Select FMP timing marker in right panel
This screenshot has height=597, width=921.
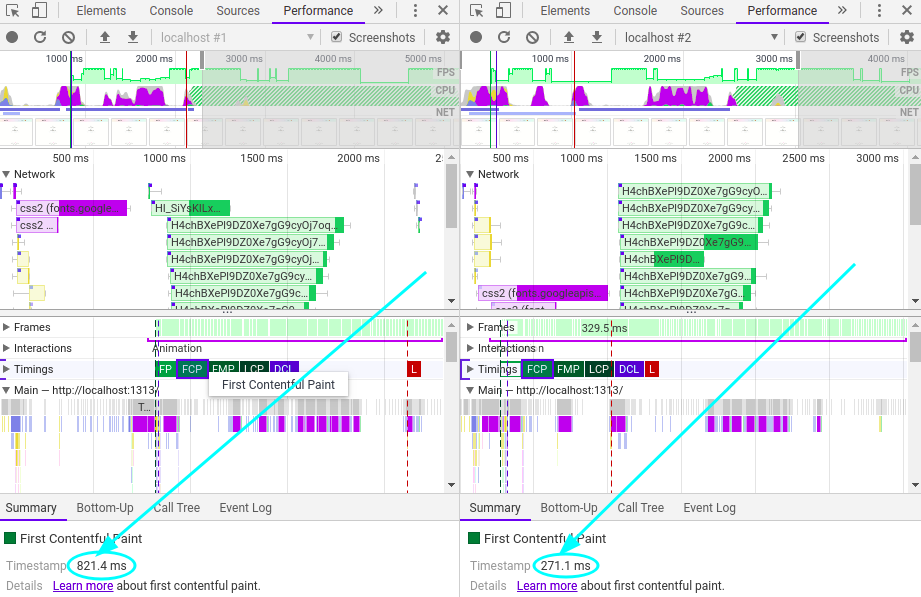[568, 370]
